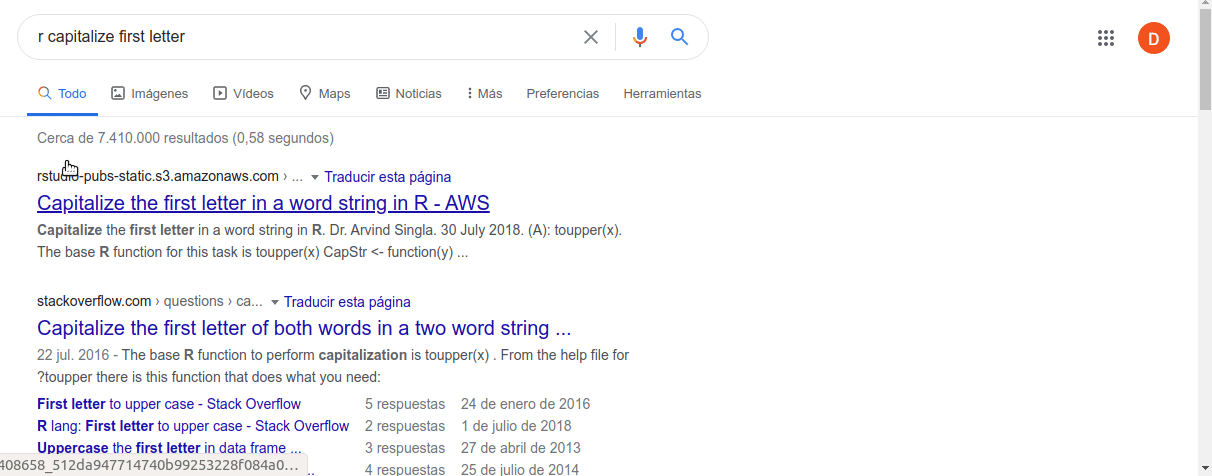Viewport: 1212px width, 476px height.
Task: Open "Capitalize the first letter of both words" result
Action: click(x=304, y=328)
